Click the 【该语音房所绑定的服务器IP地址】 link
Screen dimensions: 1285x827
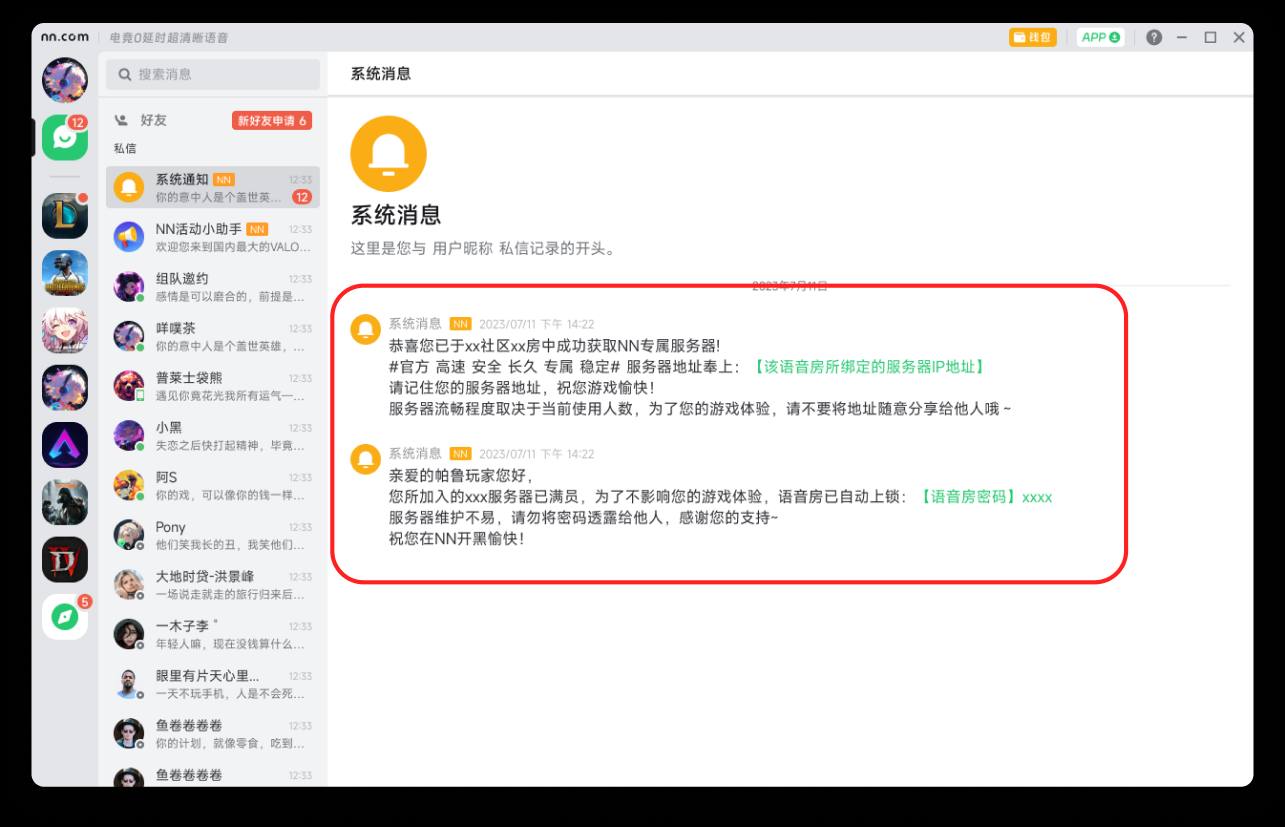868,367
